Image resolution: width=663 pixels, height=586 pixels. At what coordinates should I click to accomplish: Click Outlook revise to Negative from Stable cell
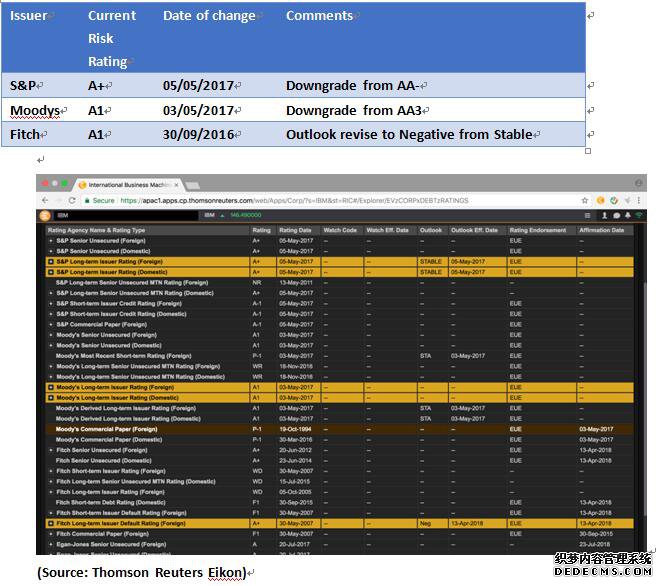[x=409, y=134]
